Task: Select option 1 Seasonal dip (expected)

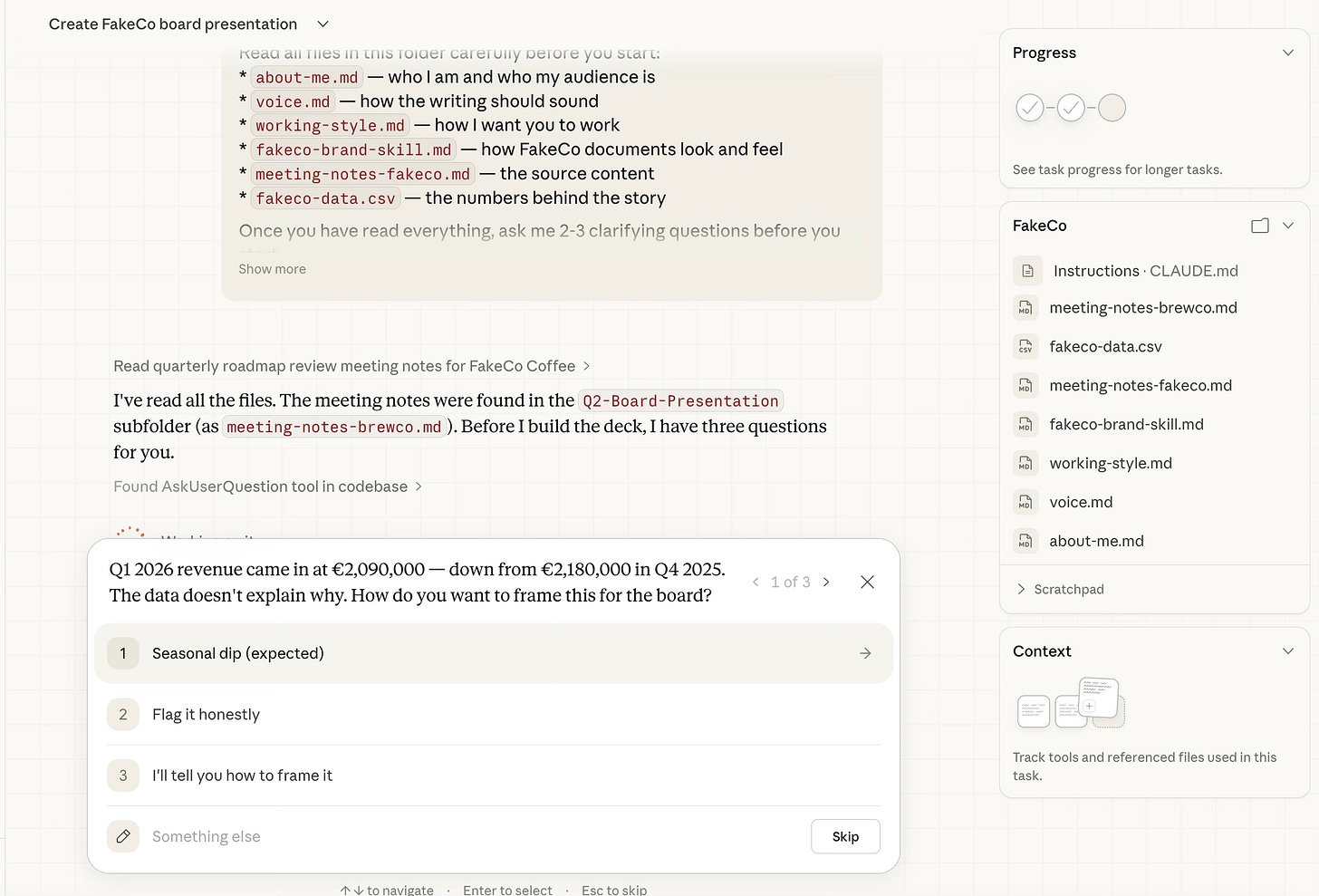Action: click(494, 653)
